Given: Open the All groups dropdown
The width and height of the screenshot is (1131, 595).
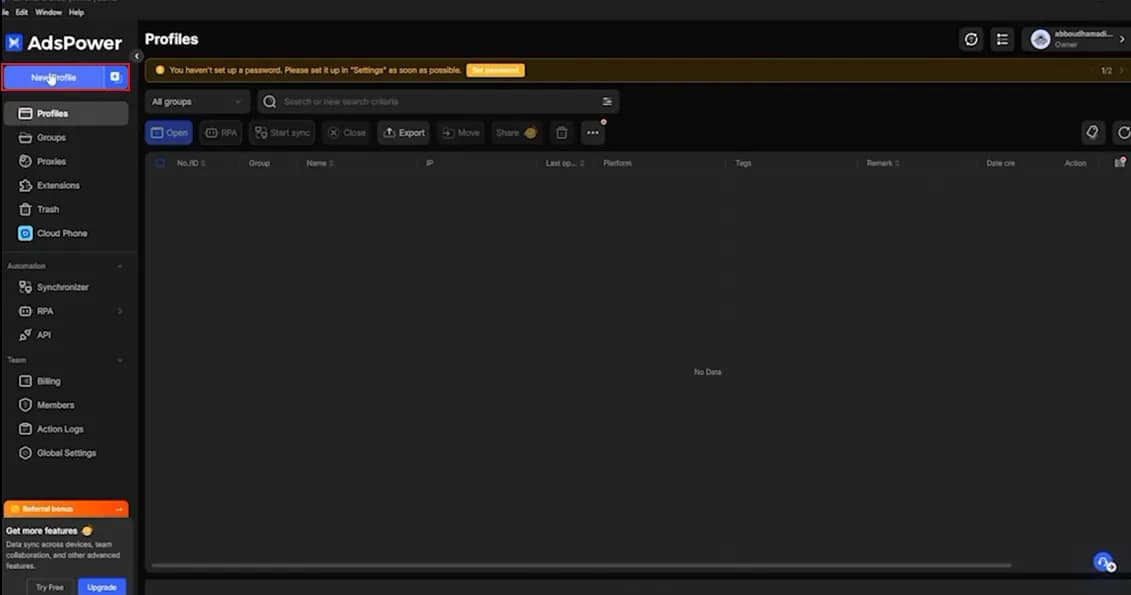Looking at the screenshot, I should point(197,102).
